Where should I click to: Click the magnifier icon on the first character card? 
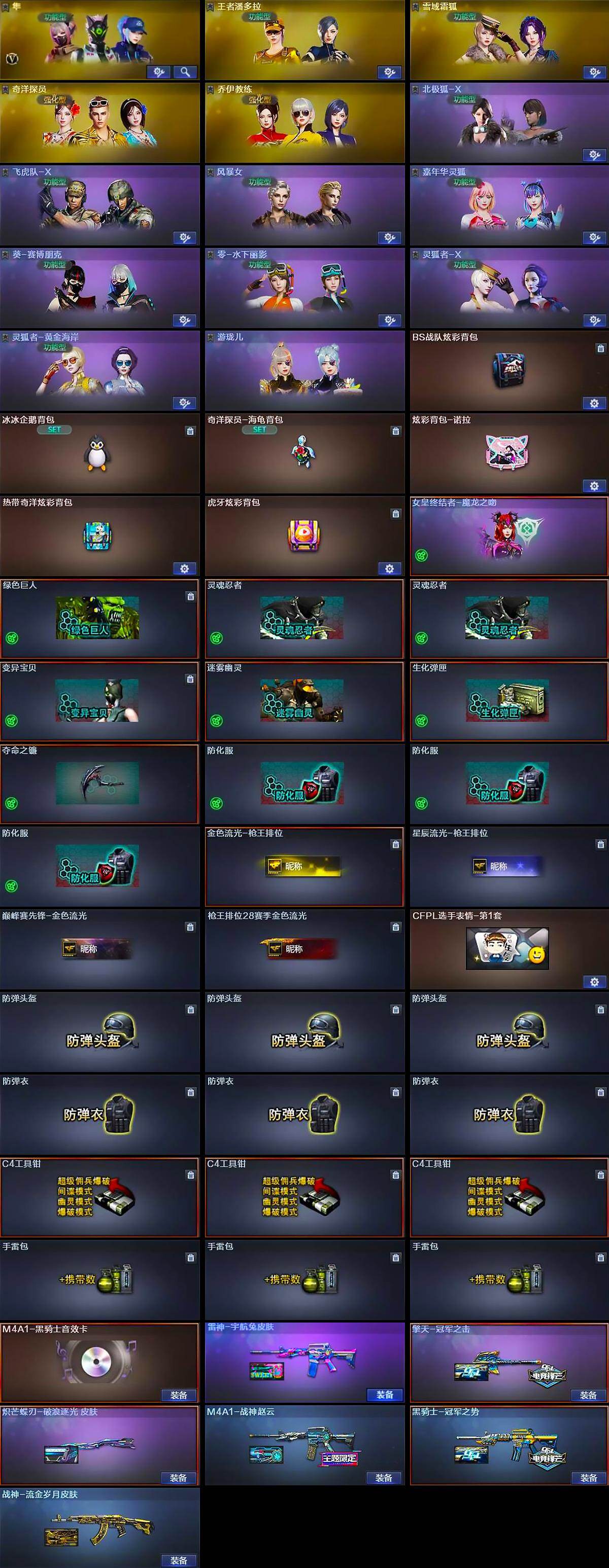tap(185, 72)
